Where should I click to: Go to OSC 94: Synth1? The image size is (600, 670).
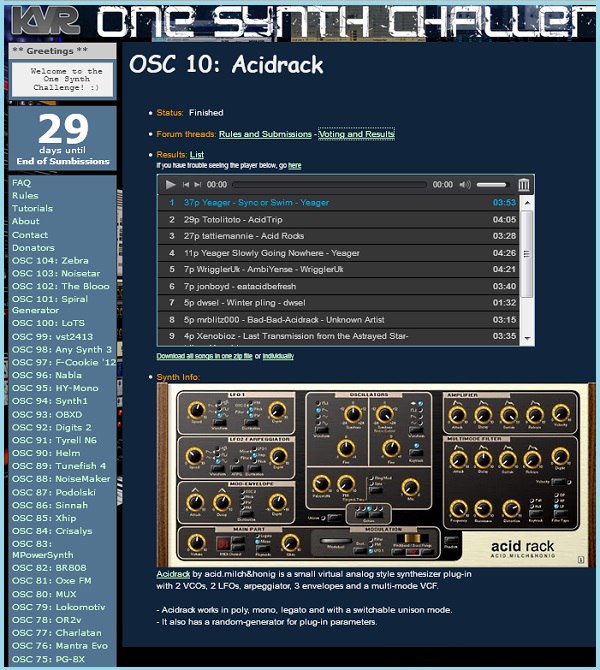[x=50, y=401]
